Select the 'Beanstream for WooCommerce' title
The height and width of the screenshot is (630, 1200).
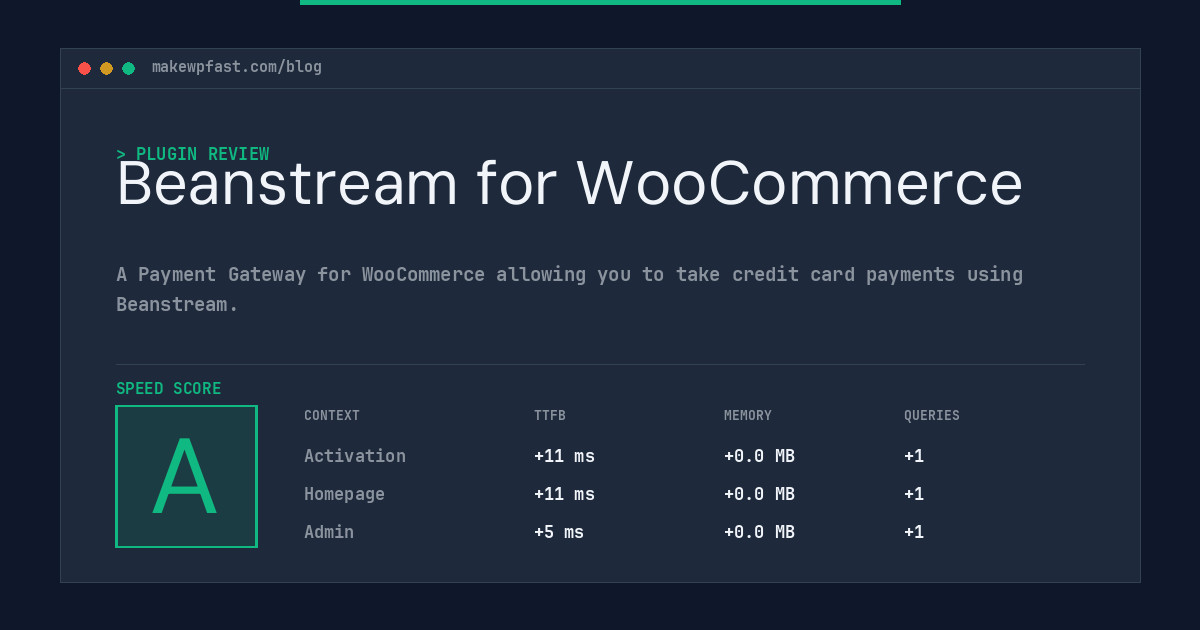(x=569, y=184)
